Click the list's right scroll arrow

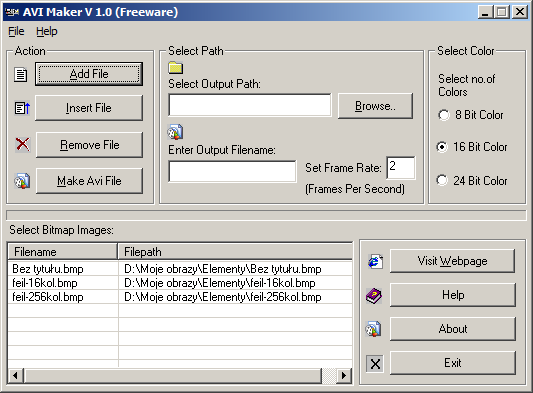(344, 376)
